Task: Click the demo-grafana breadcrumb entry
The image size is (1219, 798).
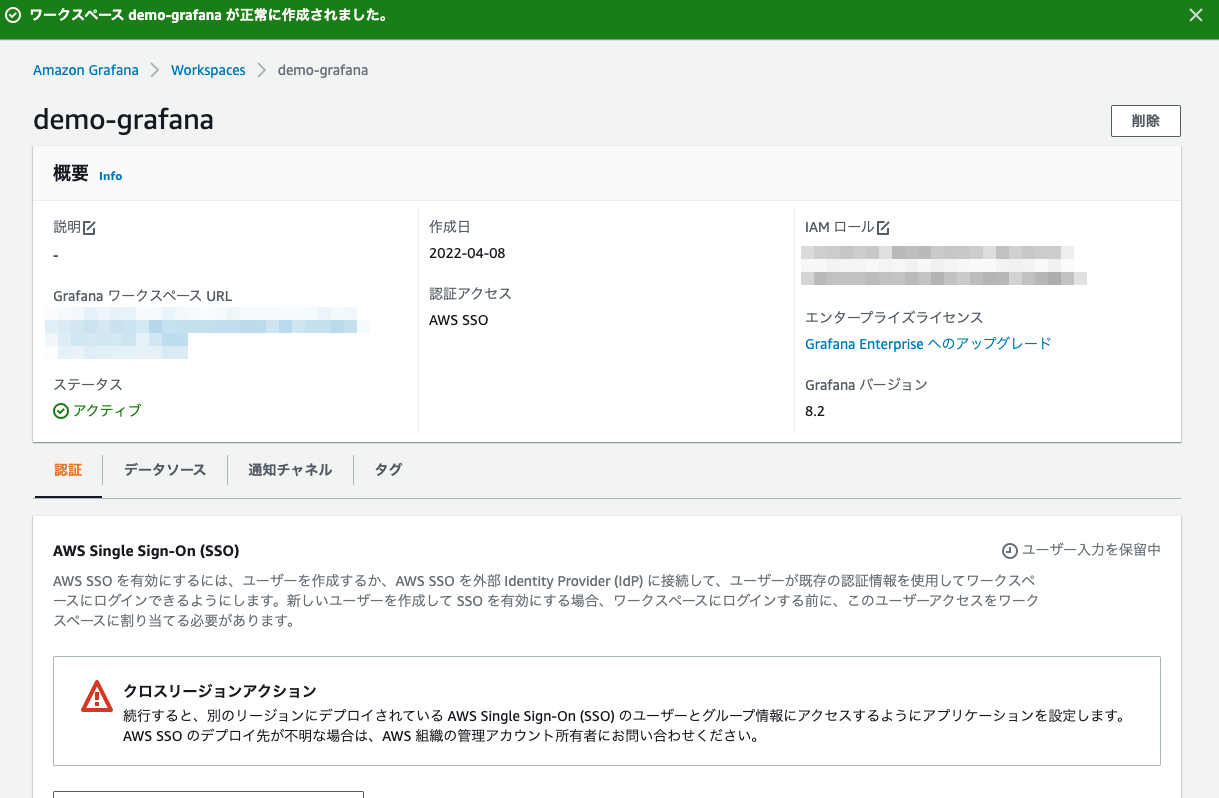Action: (323, 70)
